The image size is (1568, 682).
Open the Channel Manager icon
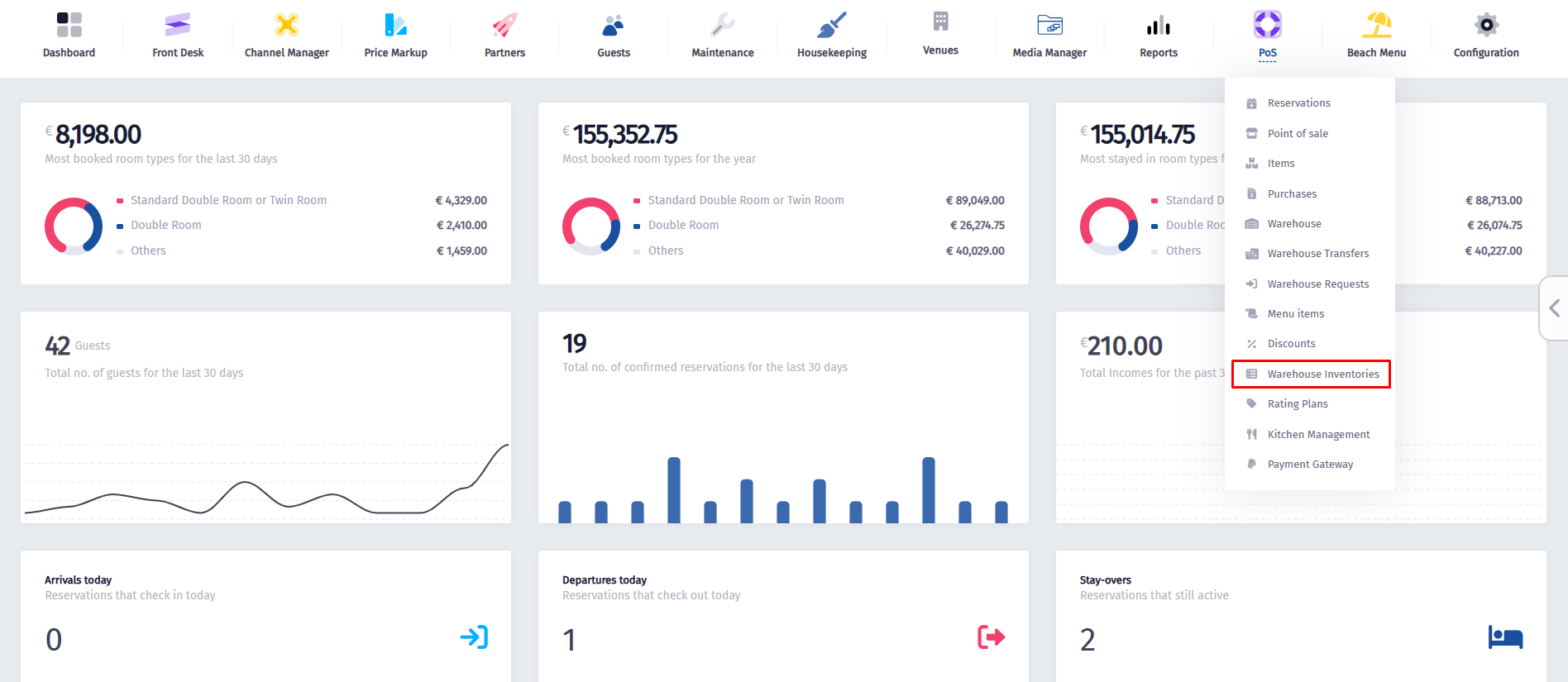pos(286,26)
